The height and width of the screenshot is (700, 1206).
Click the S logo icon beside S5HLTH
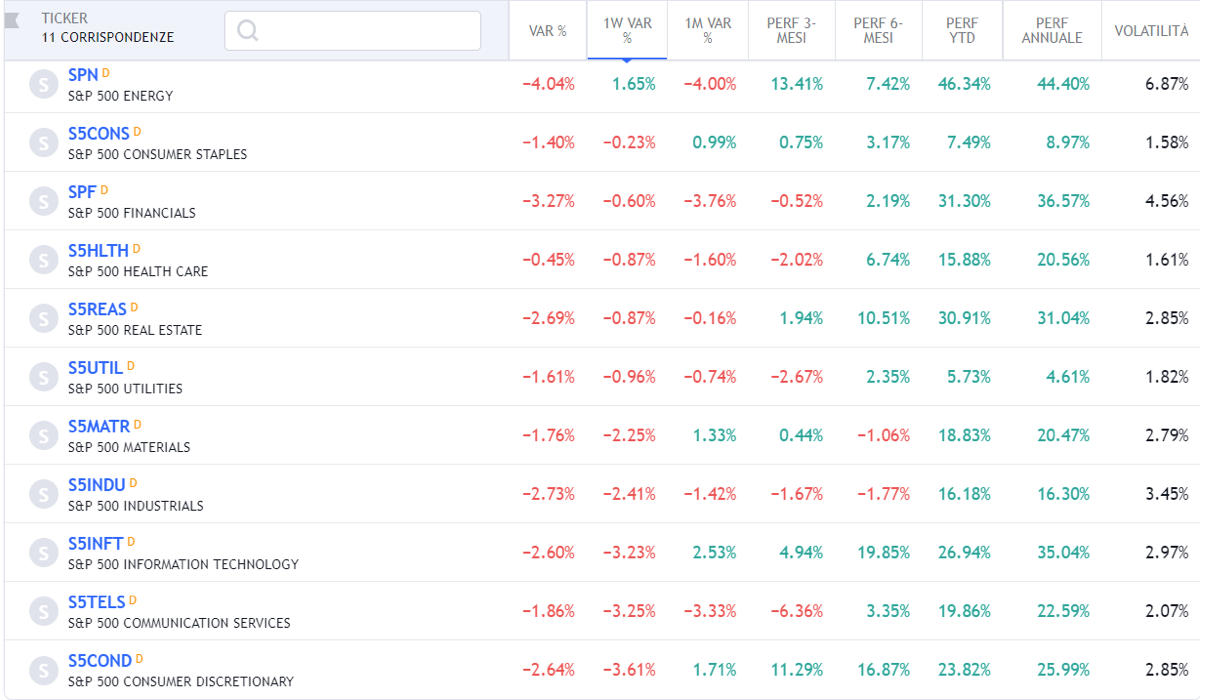[x=43, y=260]
